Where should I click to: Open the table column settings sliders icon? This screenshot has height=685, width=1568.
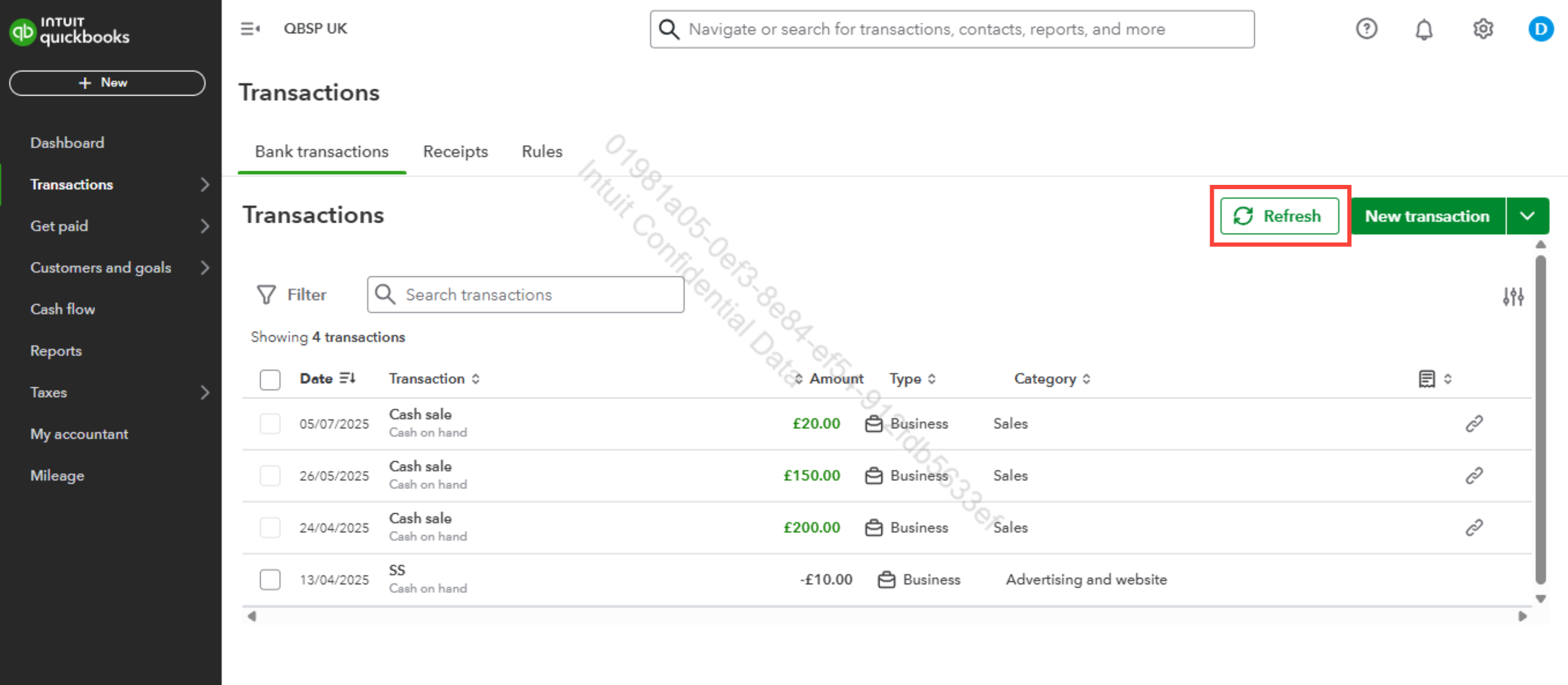1513,296
